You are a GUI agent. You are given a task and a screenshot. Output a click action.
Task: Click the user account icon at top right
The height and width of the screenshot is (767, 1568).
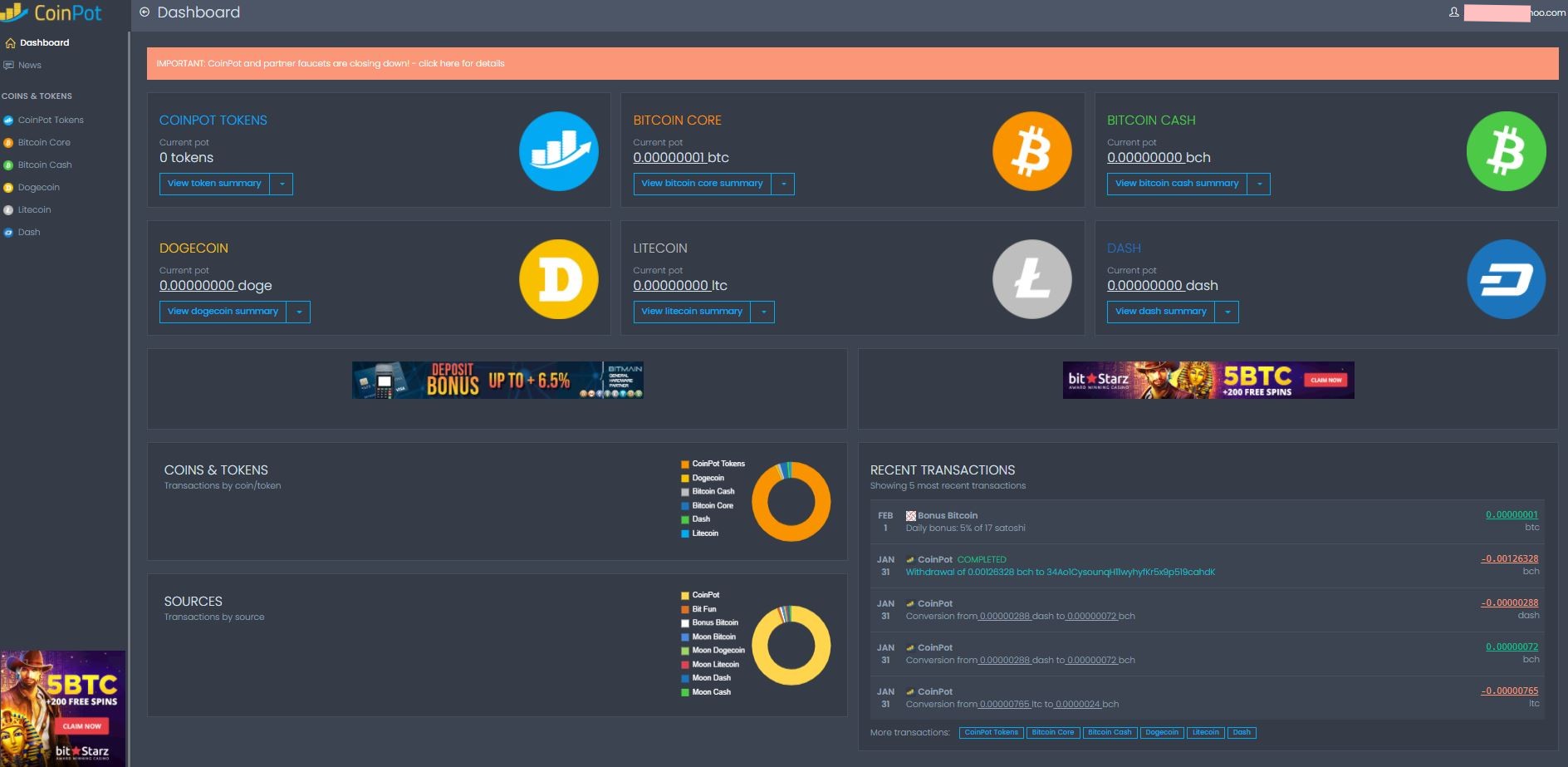pyautogui.click(x=1453, y=12)
